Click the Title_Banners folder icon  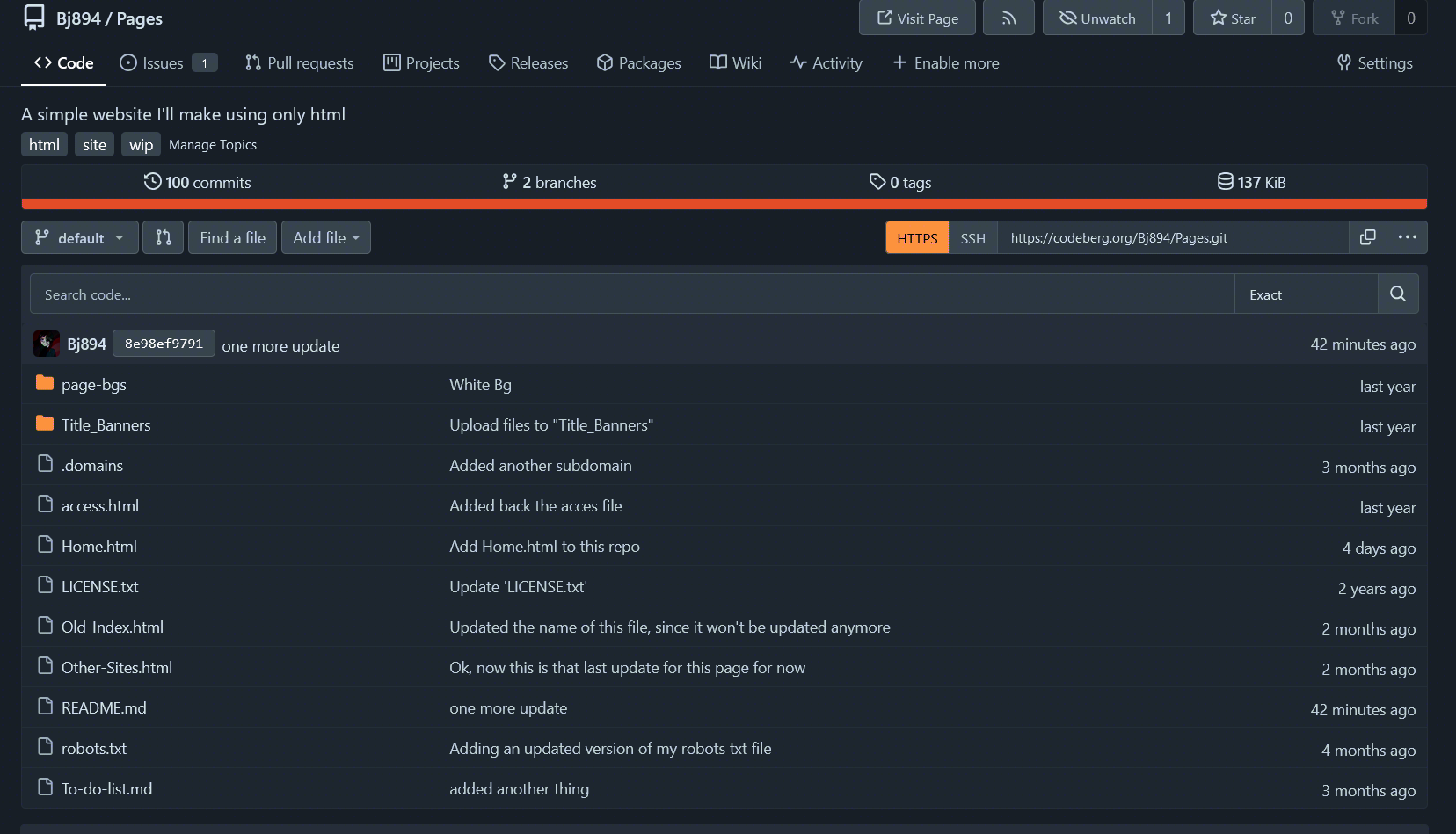pos(45,424)
